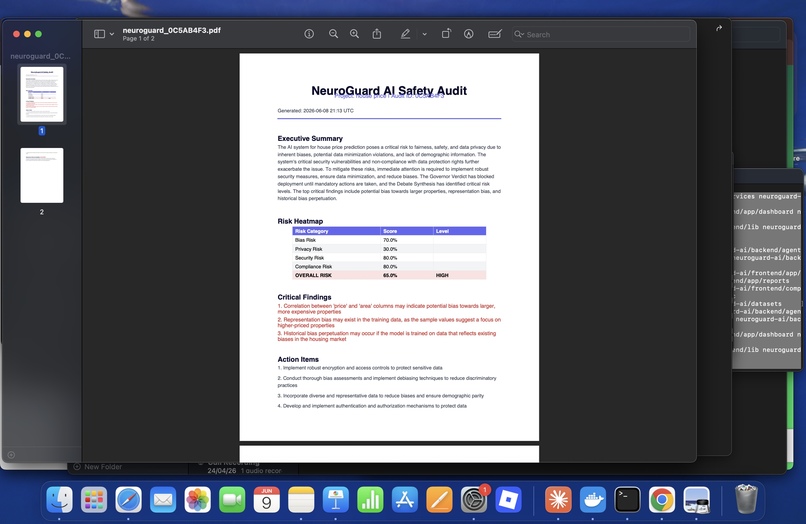Open the Claude app from the Dock
The height and width of the screenshot is (524, 806).
point(558,499)
